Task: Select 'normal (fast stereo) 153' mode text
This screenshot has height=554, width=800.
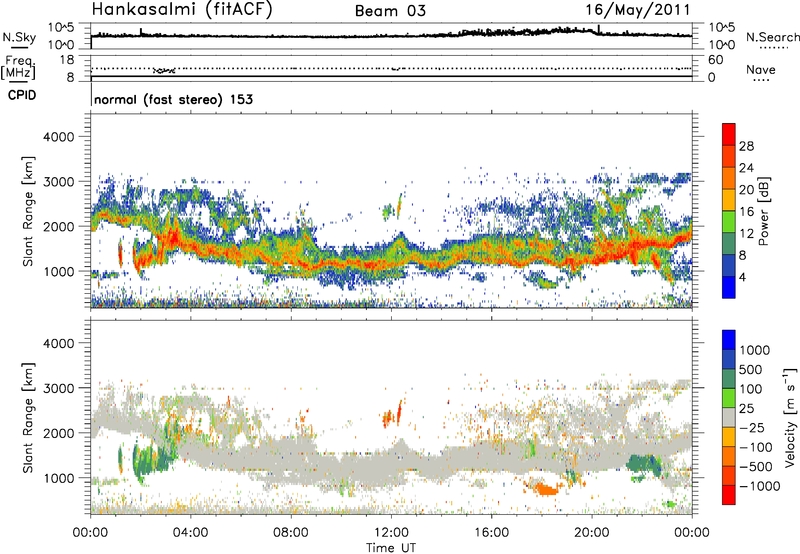Action: pyautogui.click(x=173, y=99)
